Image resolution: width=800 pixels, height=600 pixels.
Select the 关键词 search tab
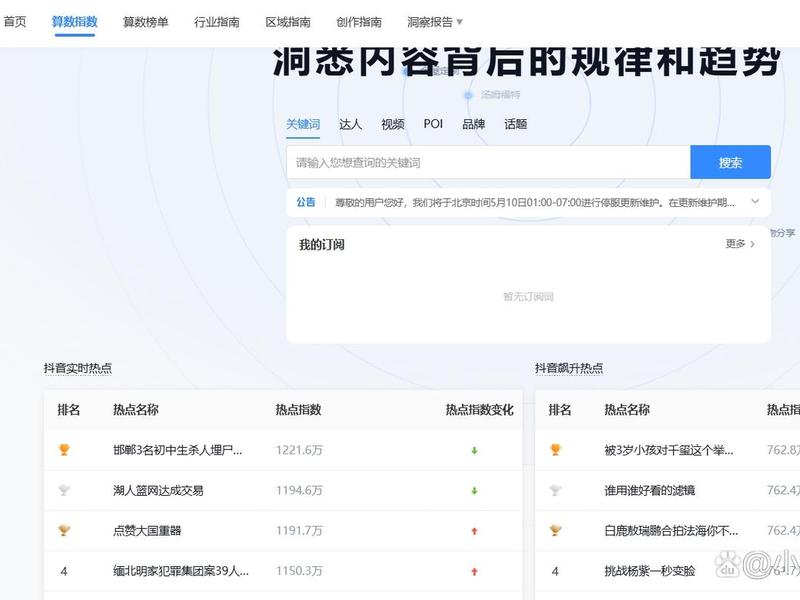pyautogui.click(x=303, y=124)
